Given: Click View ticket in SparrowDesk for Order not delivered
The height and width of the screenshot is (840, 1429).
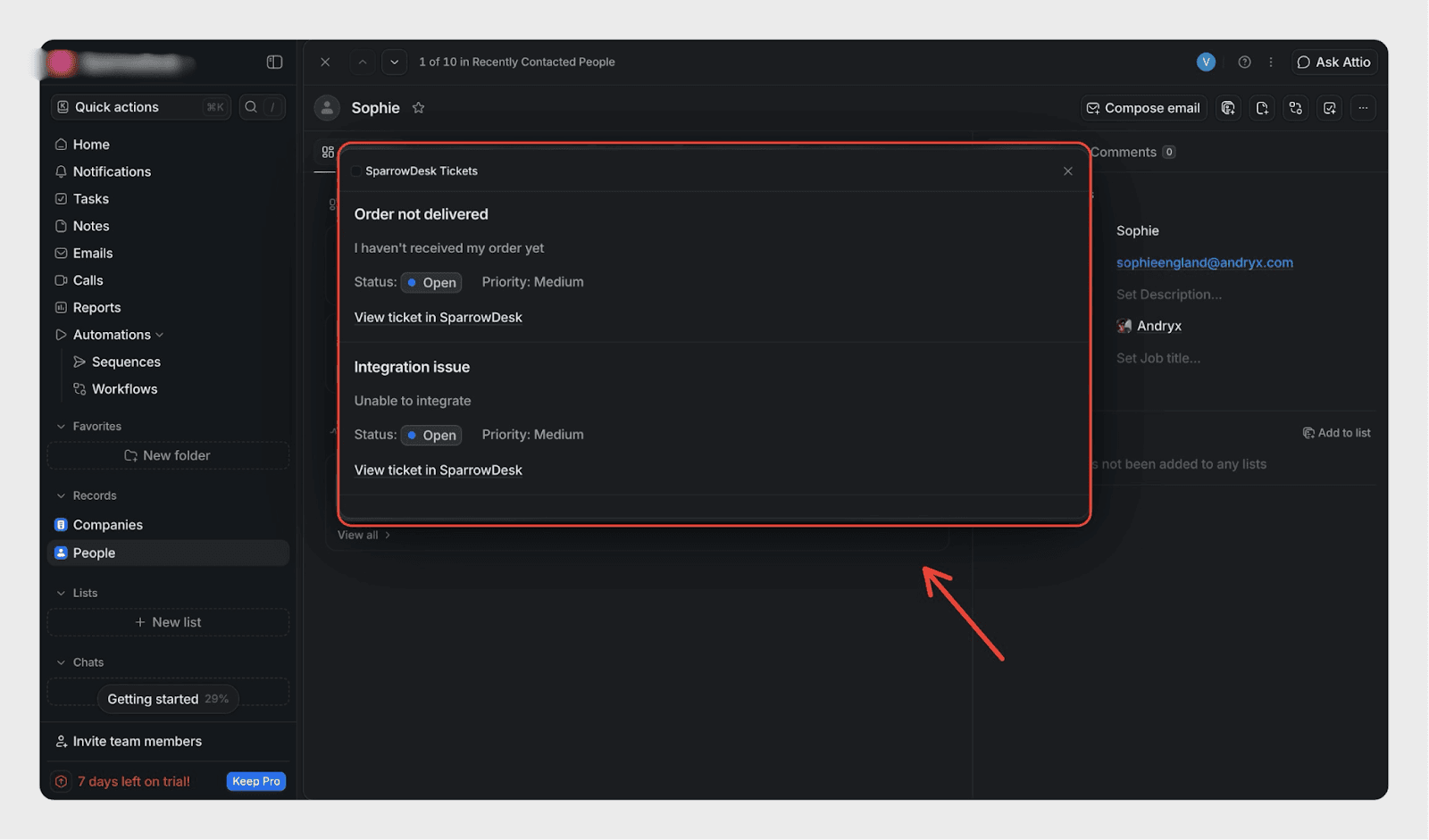Looking at the screenshot, I should coord(438,318).
